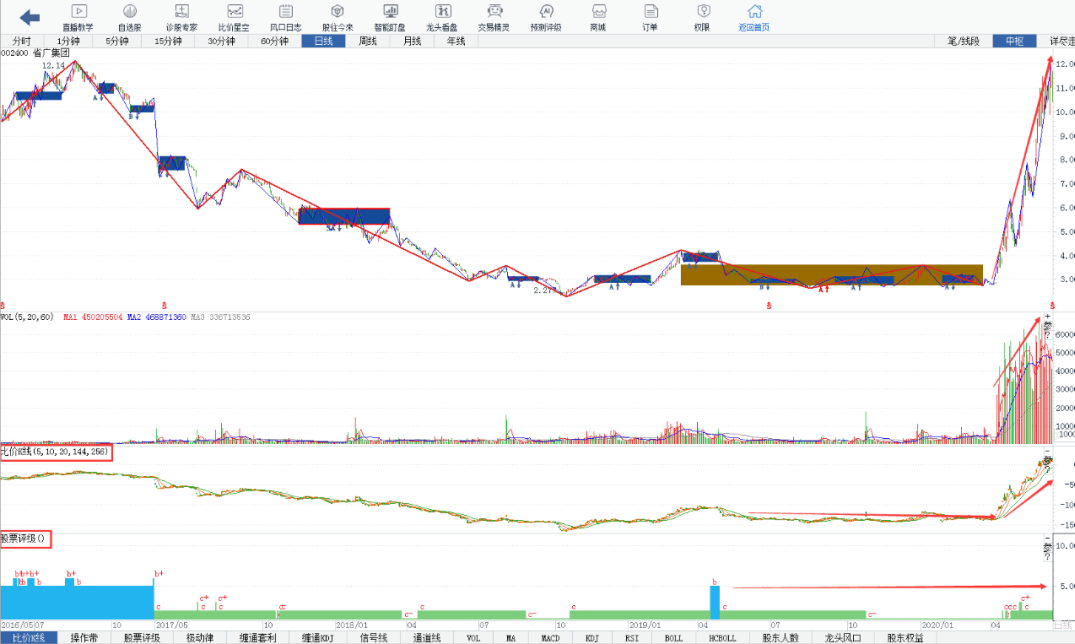Open 自选股 watchlist icon
1075x644 pixels.
point(129,16)
